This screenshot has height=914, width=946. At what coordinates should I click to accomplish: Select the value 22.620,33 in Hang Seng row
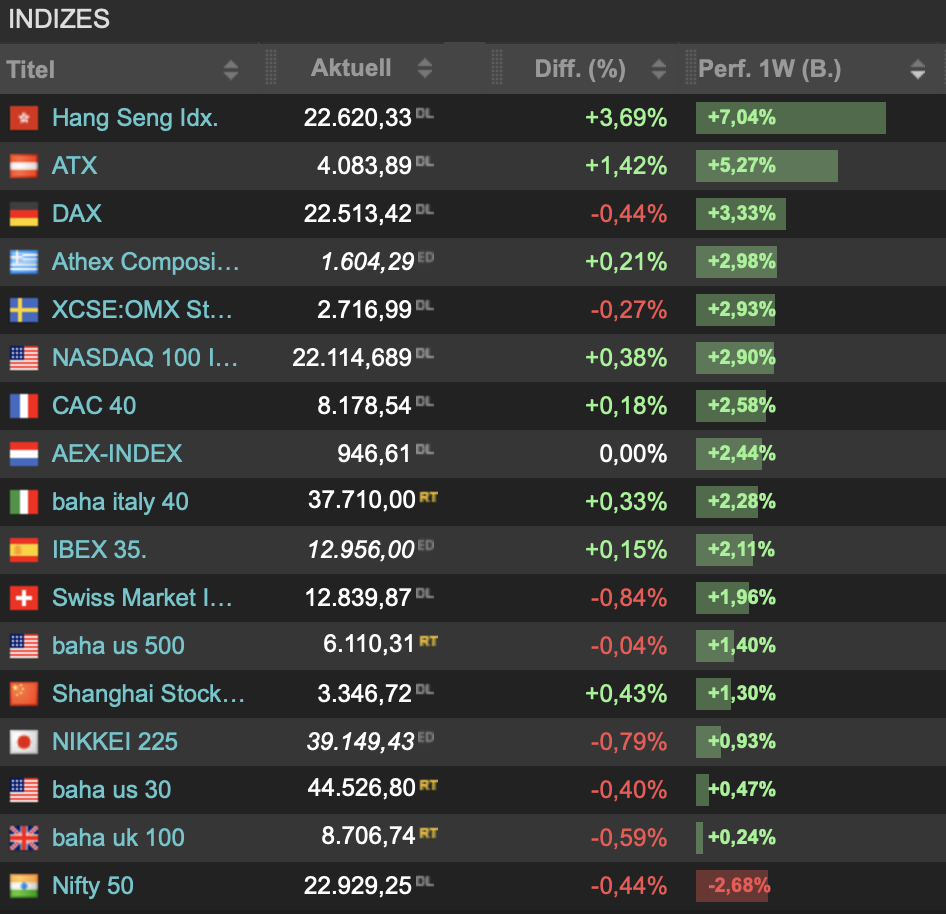[x=357, y=118]
